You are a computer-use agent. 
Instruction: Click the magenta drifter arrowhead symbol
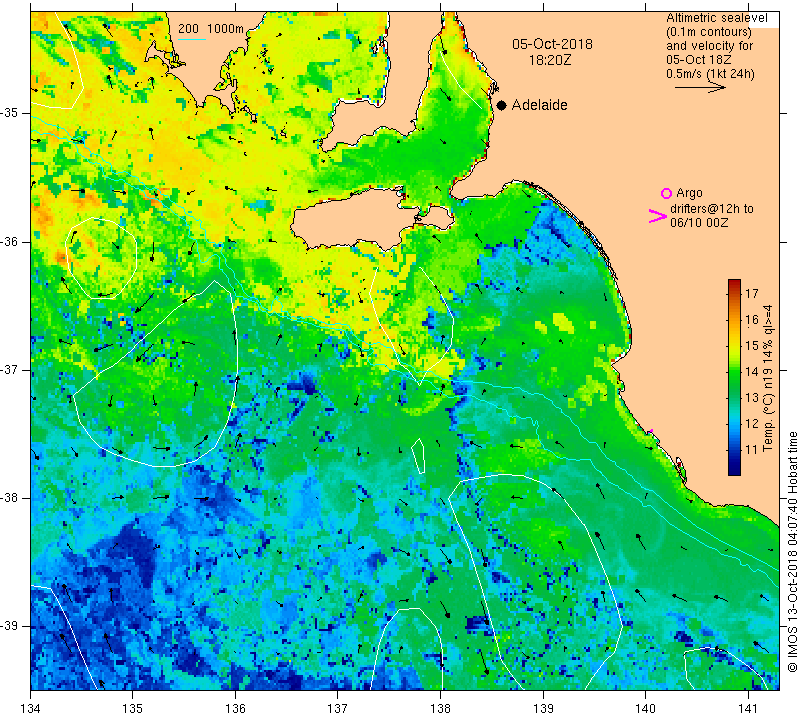click(658, 216)
